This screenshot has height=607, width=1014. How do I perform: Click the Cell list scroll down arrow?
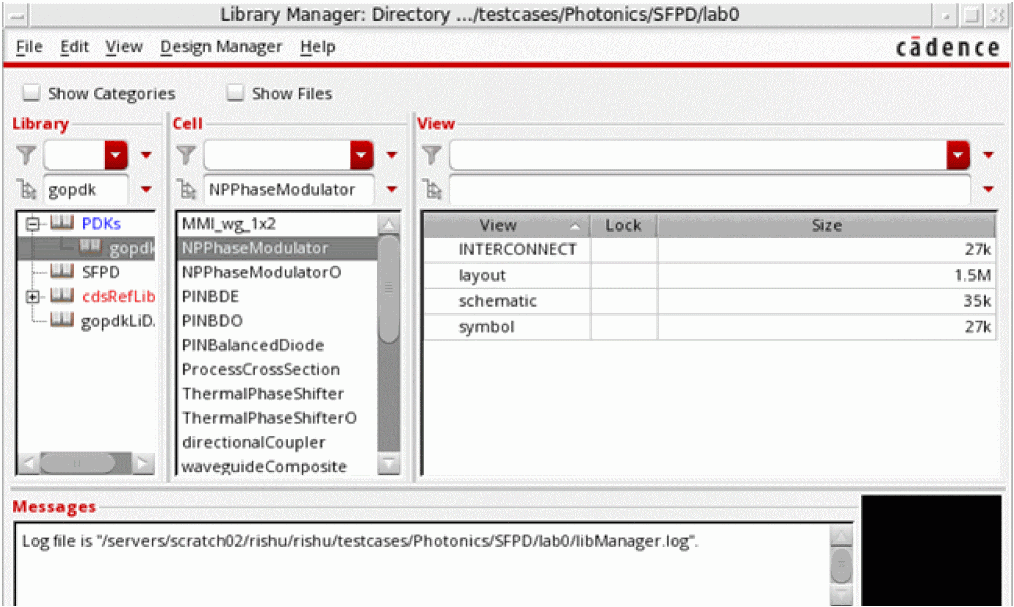point(389,463)
